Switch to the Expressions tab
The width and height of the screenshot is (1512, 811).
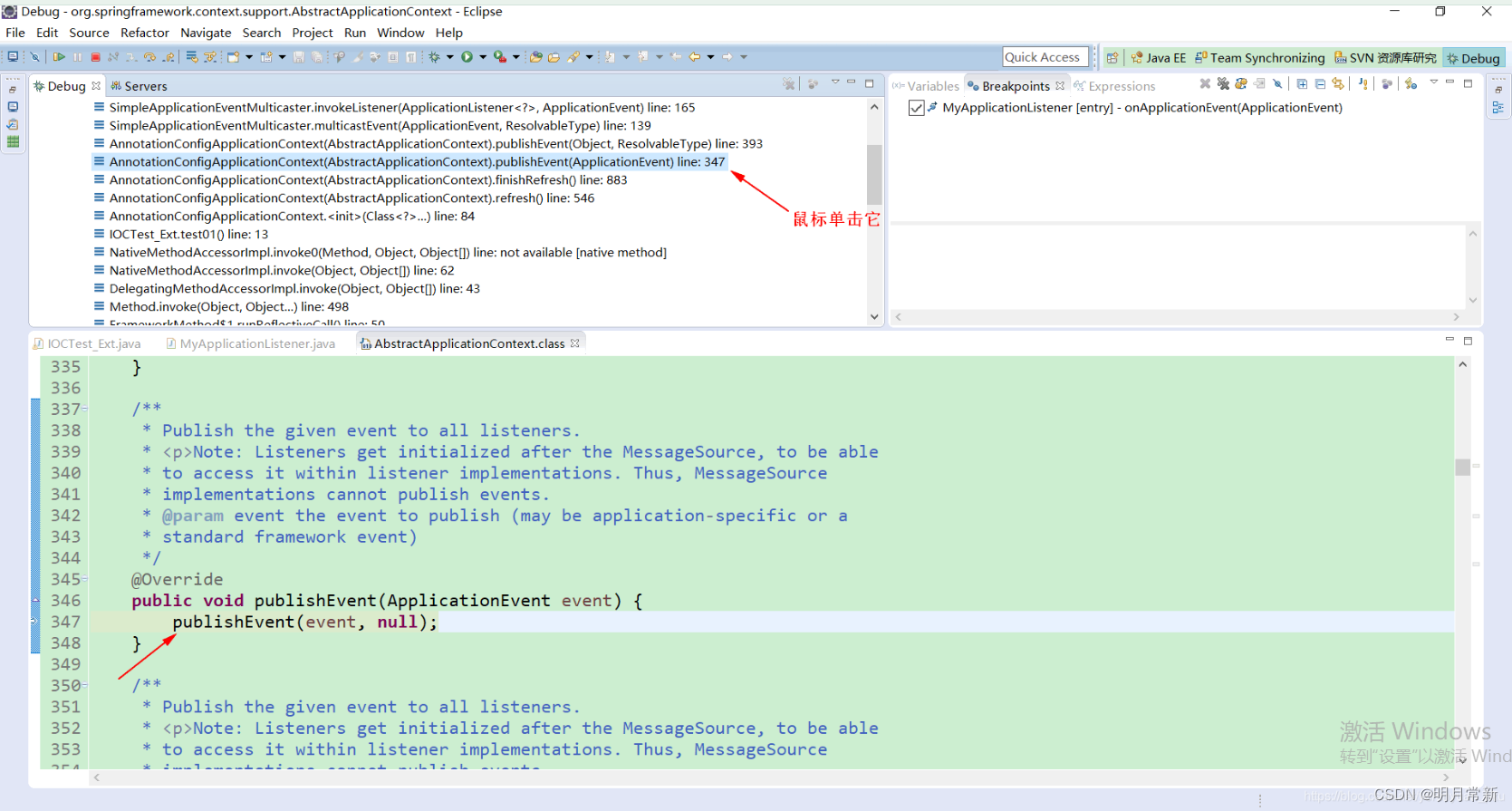click(1115, 86)
